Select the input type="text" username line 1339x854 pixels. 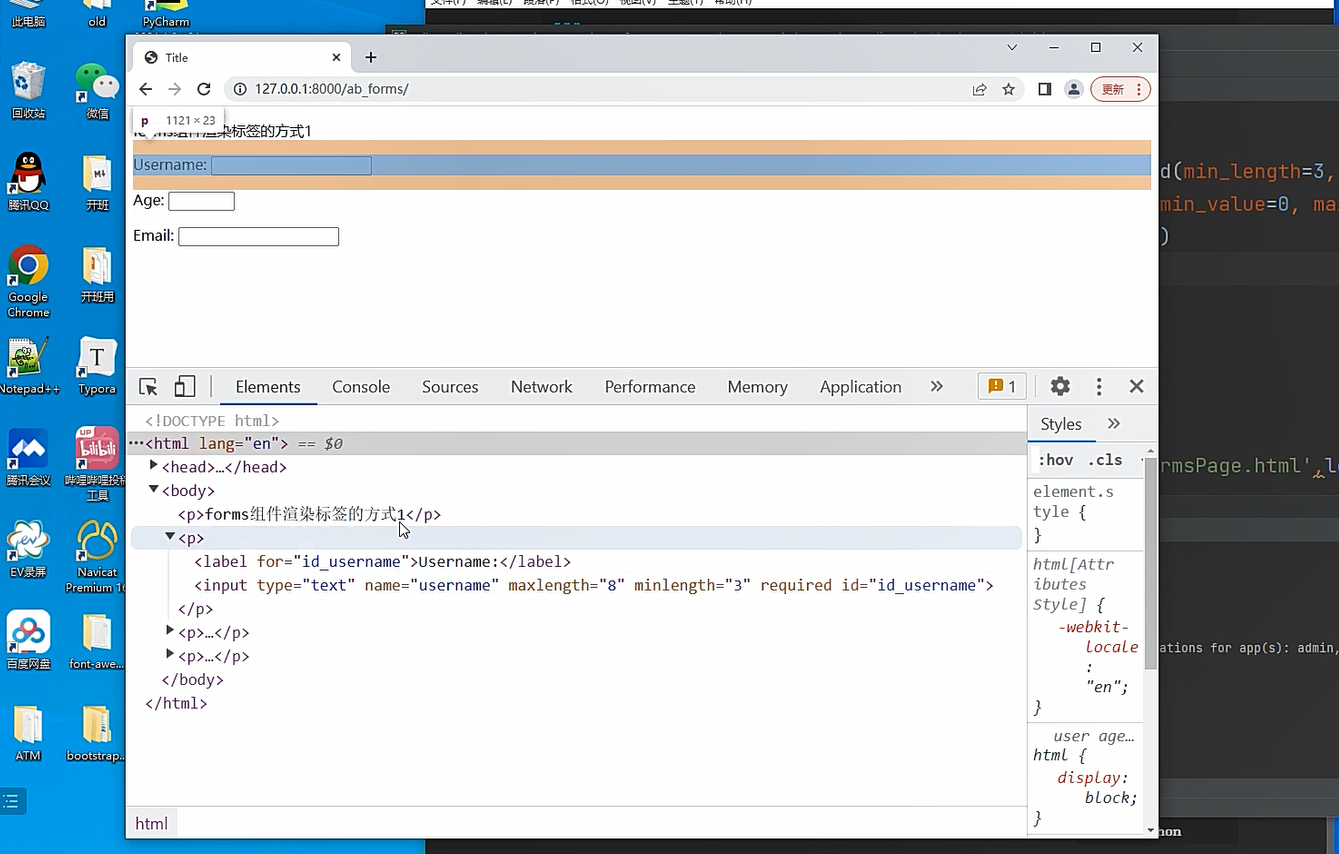[594, 586]
